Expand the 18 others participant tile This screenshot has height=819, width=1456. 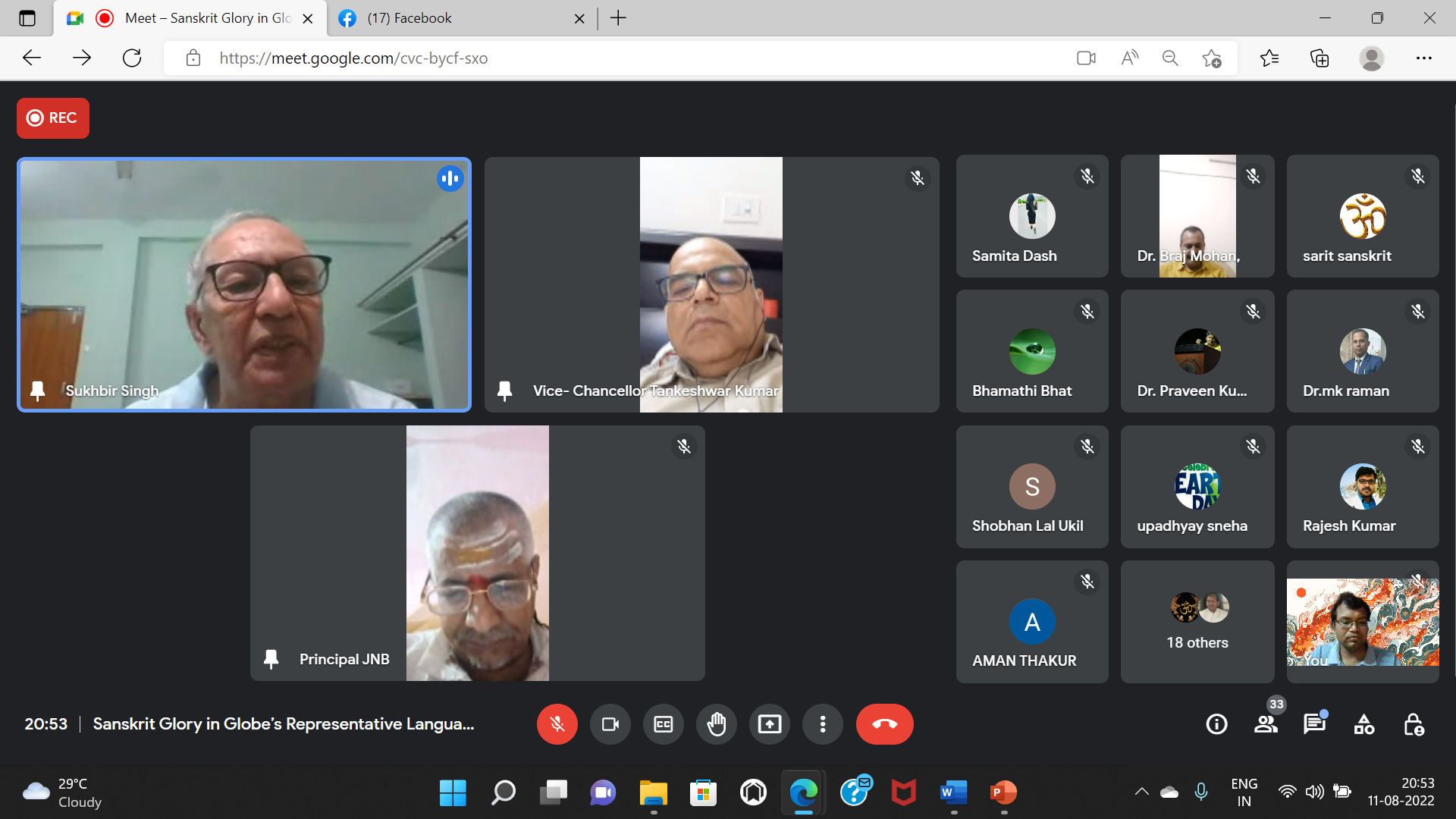pos(1197,622)
